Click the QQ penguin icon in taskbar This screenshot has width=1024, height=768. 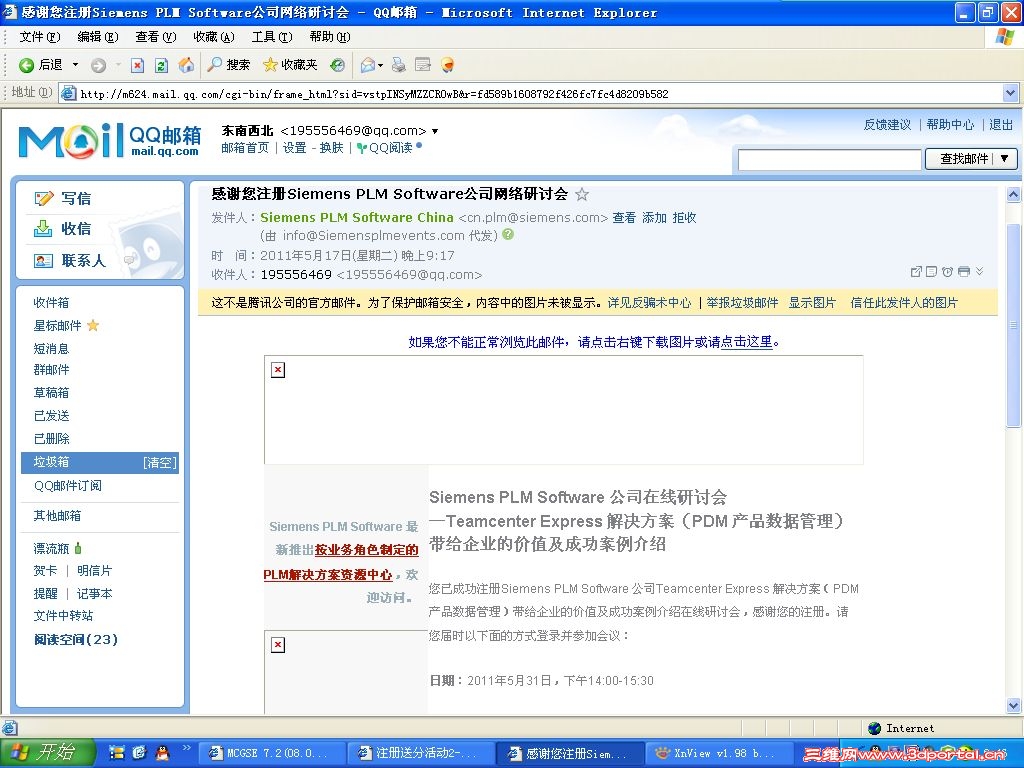(x=163, y=753)
